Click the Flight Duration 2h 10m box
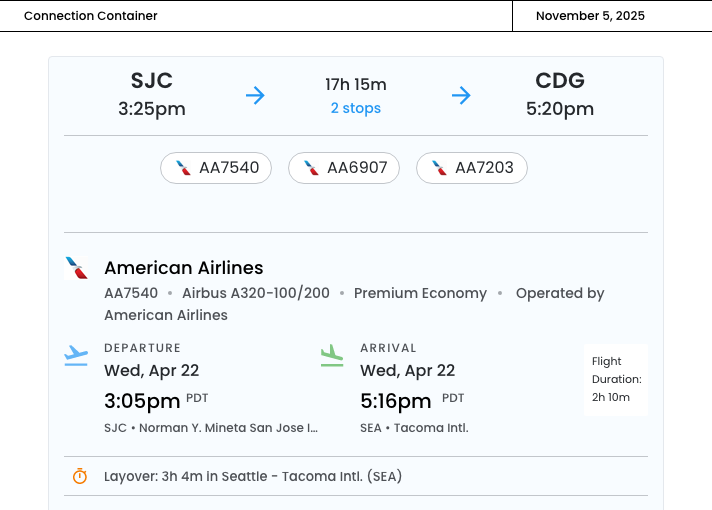The height and width of the screenshot is (510, 712). click(x=616, y=380)
